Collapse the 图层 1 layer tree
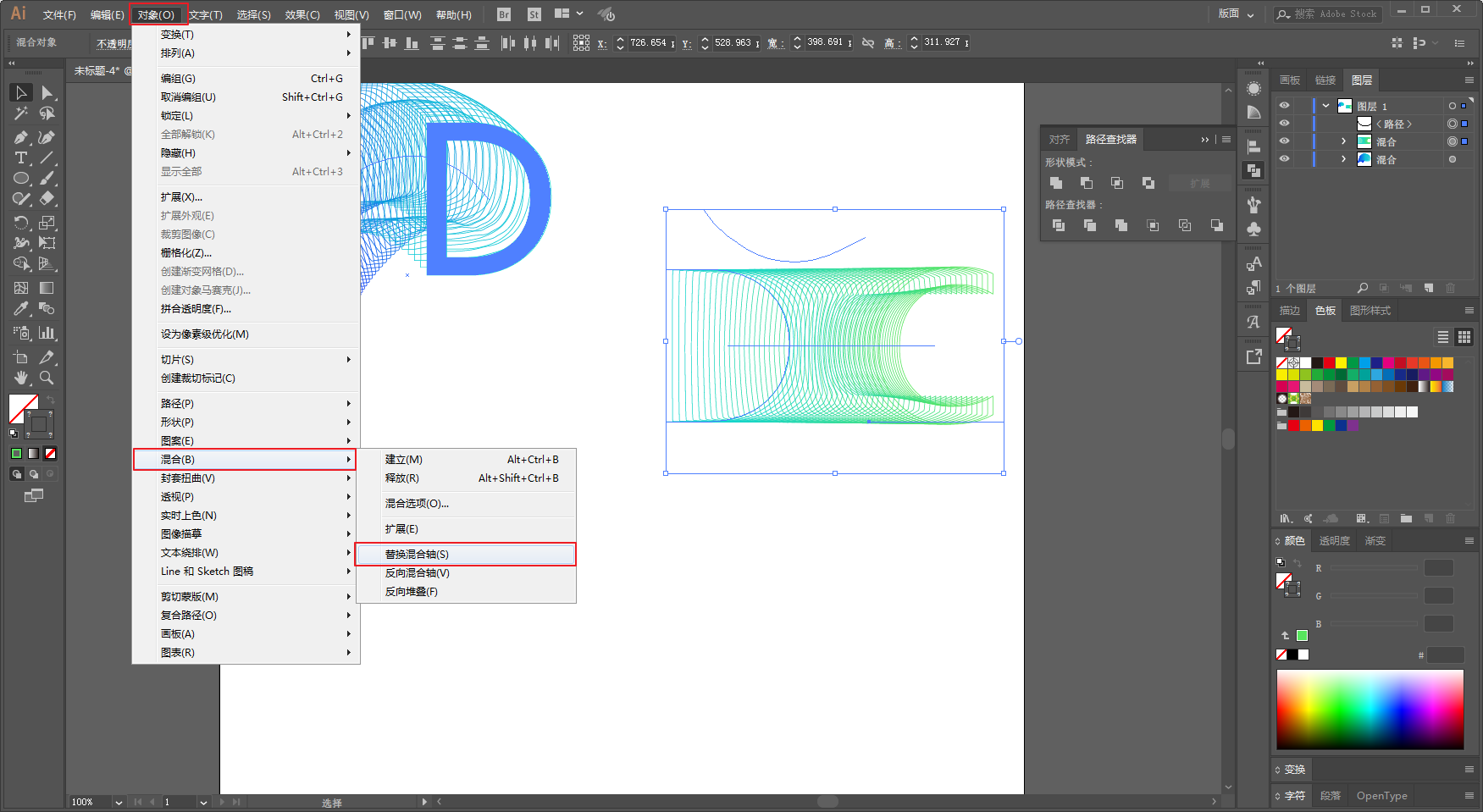This screenshot has height=812, width=1483. [x=1325, y=106]
